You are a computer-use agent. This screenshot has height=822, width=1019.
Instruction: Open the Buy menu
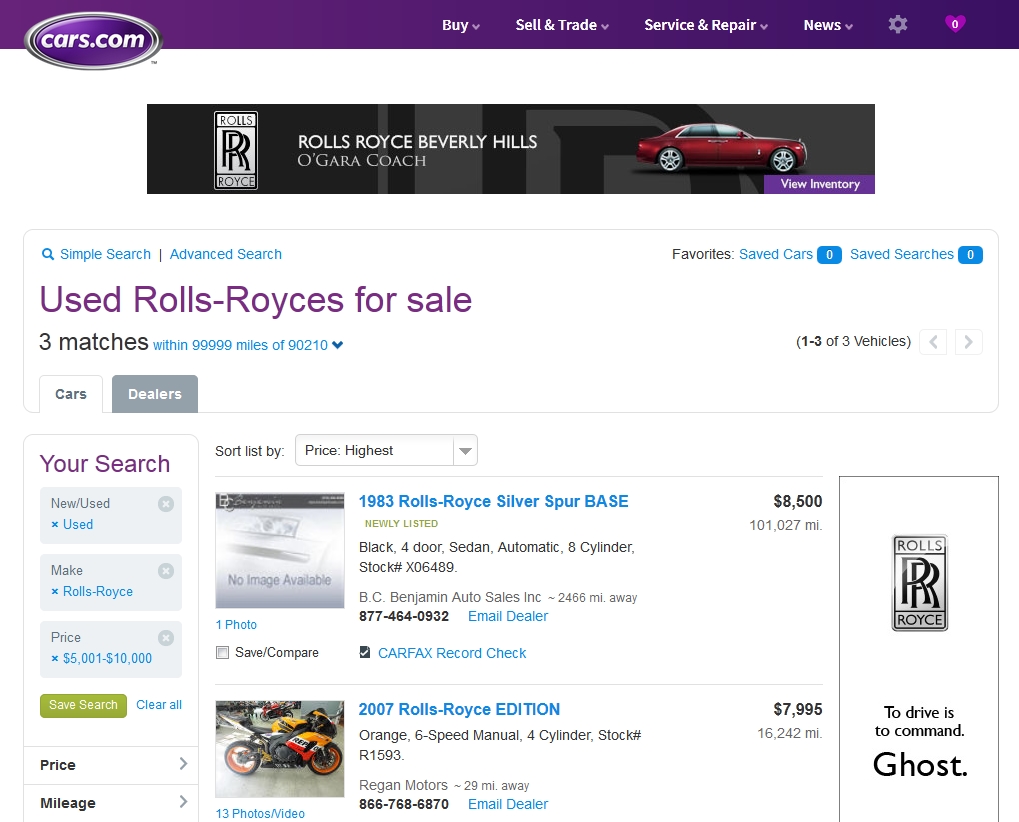pos(459,25)
